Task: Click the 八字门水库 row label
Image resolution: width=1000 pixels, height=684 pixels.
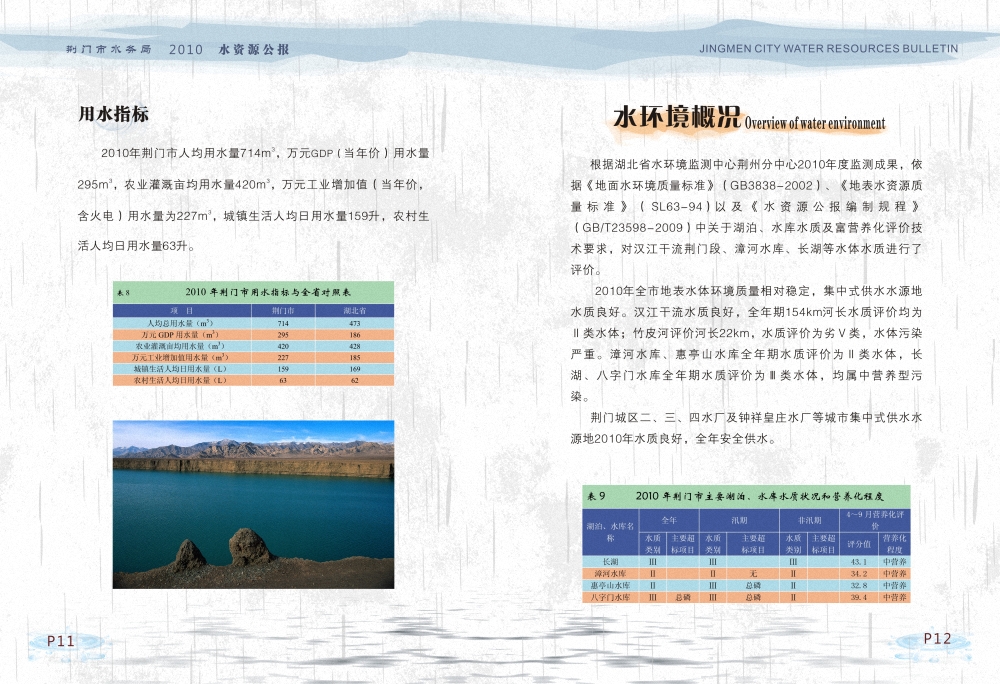Action: pos(611,597)
